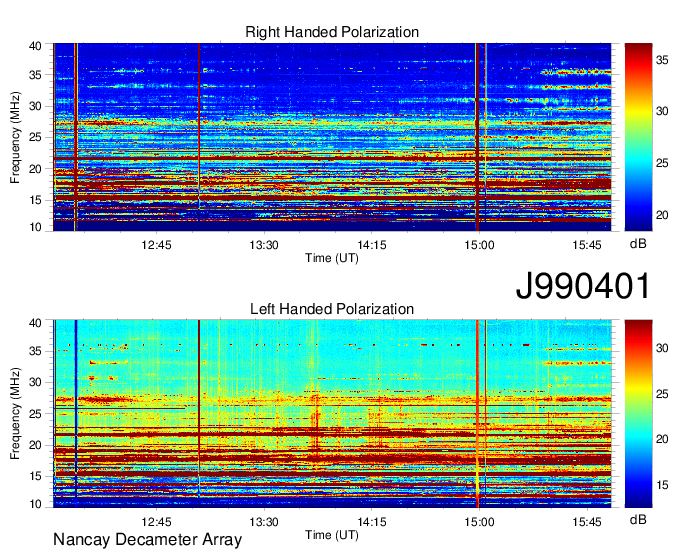This screenshot has width=680, height=552.
Task: Click the Left Handed Polarization colorbar
Action: 638,414
